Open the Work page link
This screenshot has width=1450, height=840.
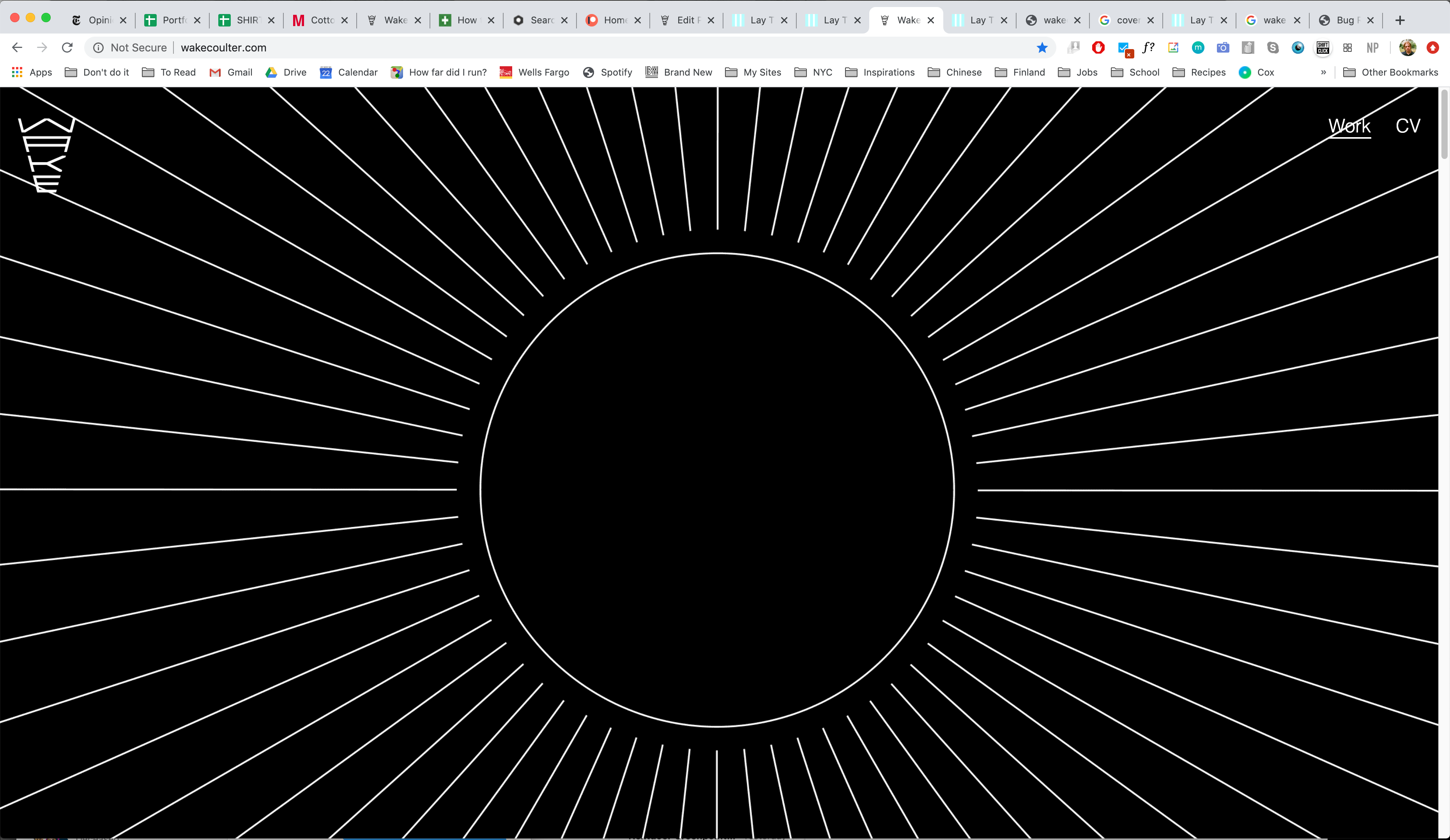click(x=1349, y=126)
